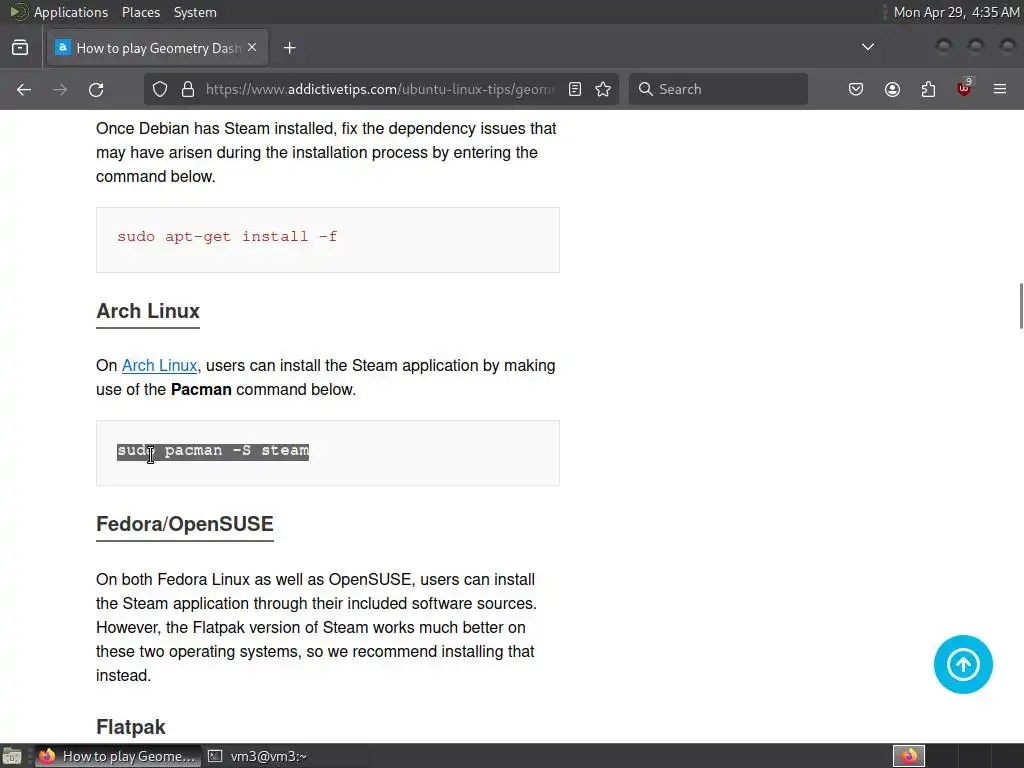This screenshot has width=1024, height=768.
Task: Click the show desktop icon in bottom panel
Action: 11,756
